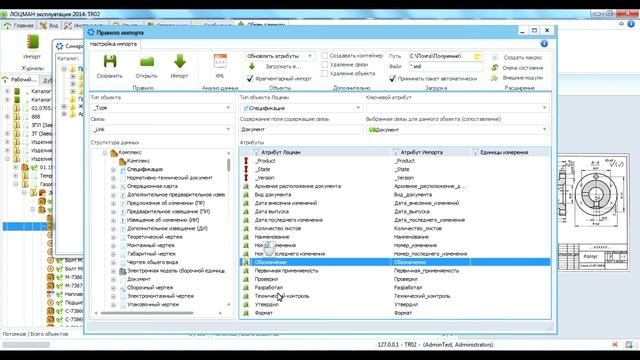This screenshot has width=640, height=360.
Task: Switch to the Рабочий… tab in left panel
Action: [x=19, y=80]
